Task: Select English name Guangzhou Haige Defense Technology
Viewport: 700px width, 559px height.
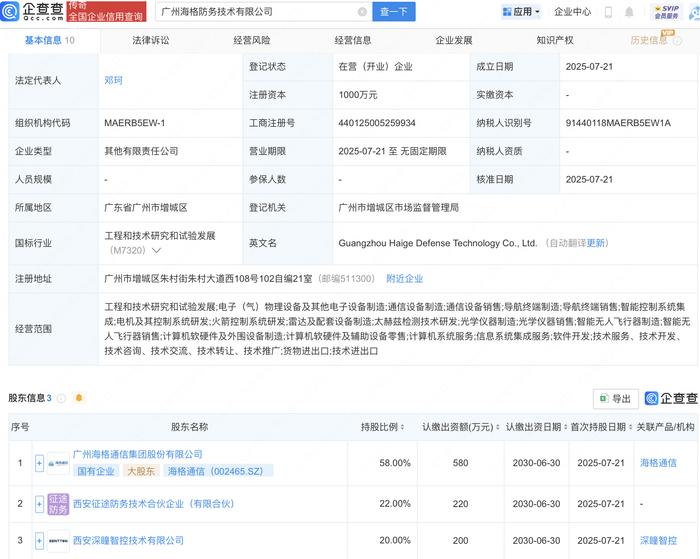Action: [438, 243]
